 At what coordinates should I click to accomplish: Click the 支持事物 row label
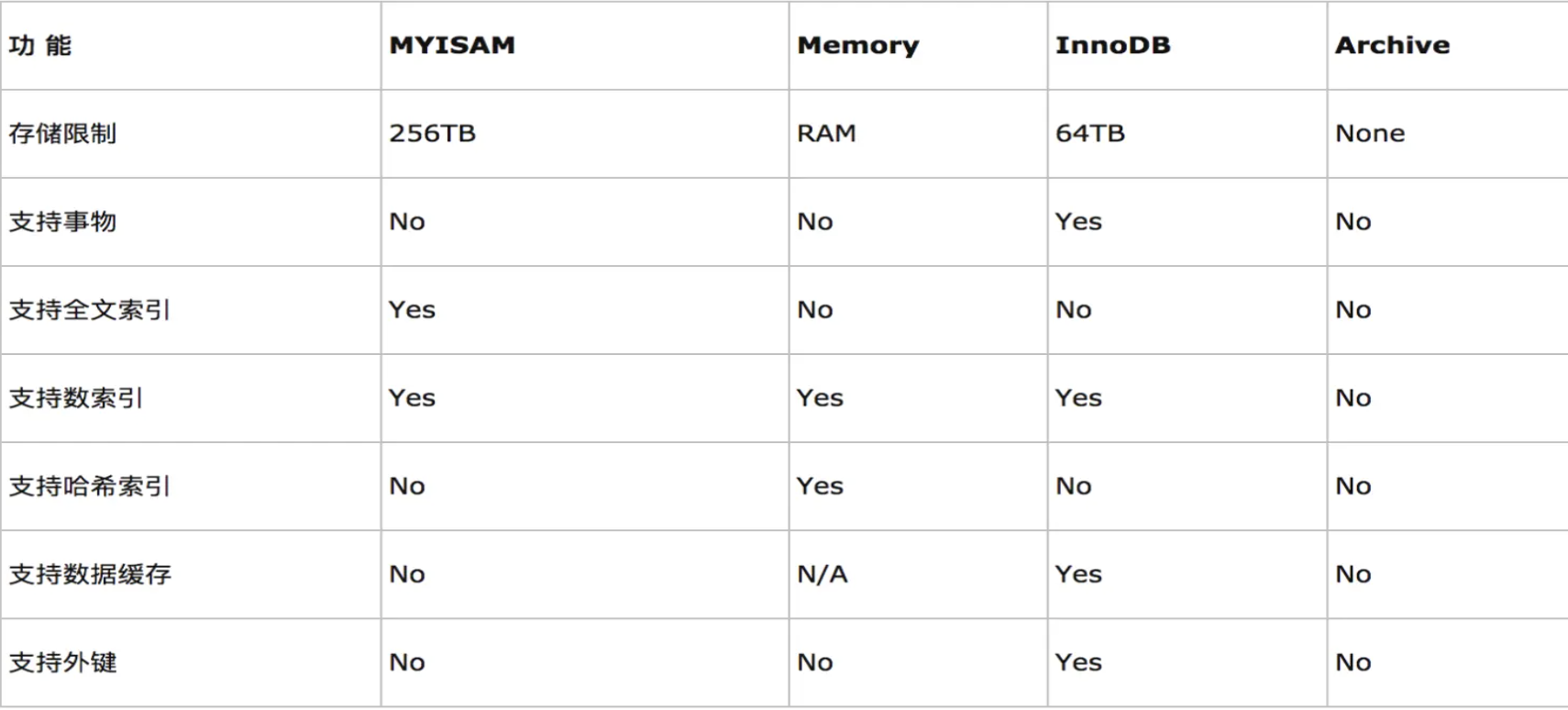62,222
